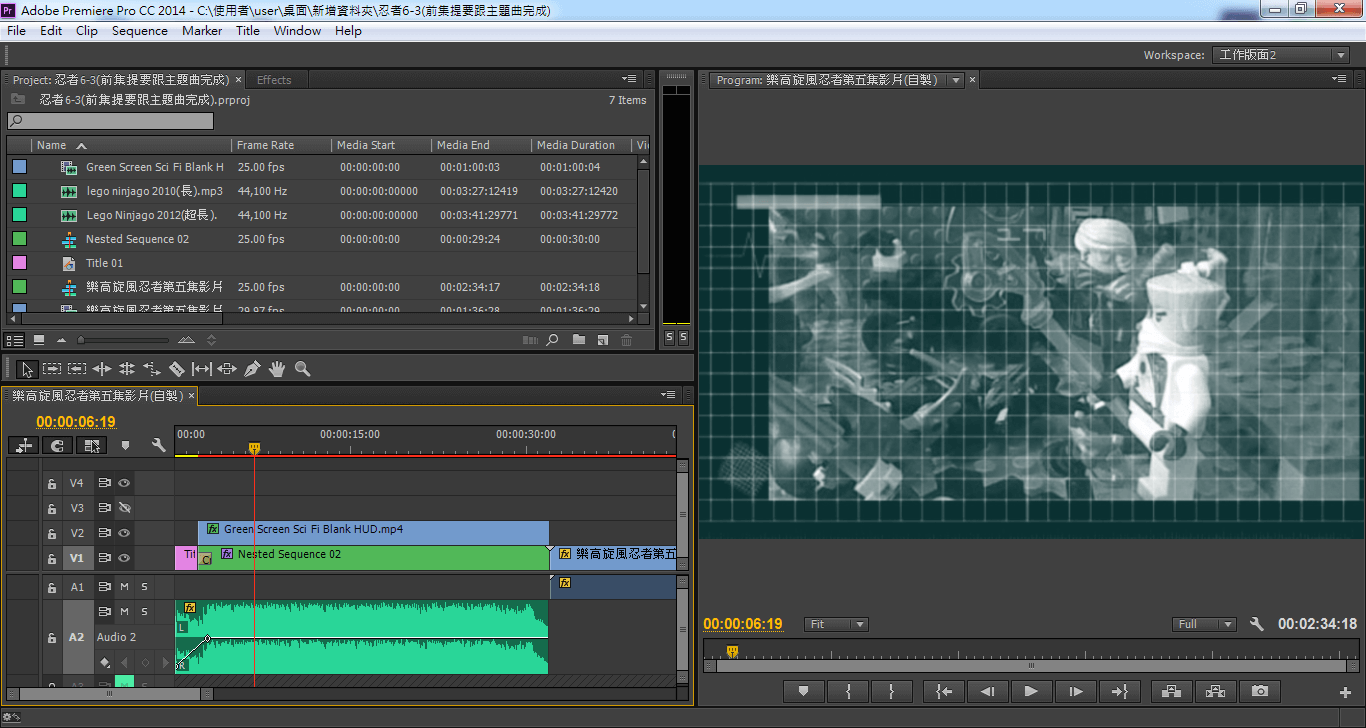Select the Hand tool

(x=277, y=369)
